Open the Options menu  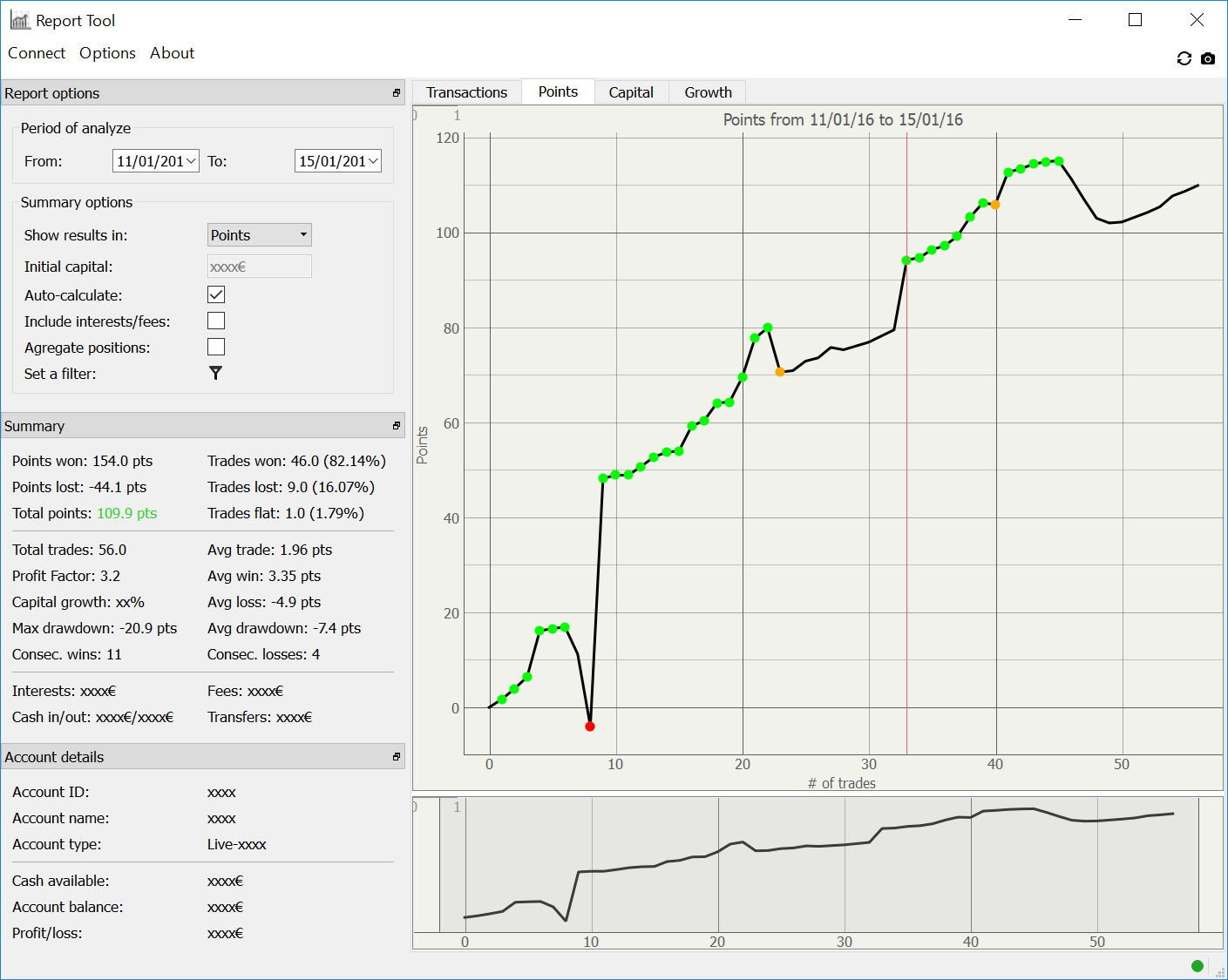coord(107,53)
